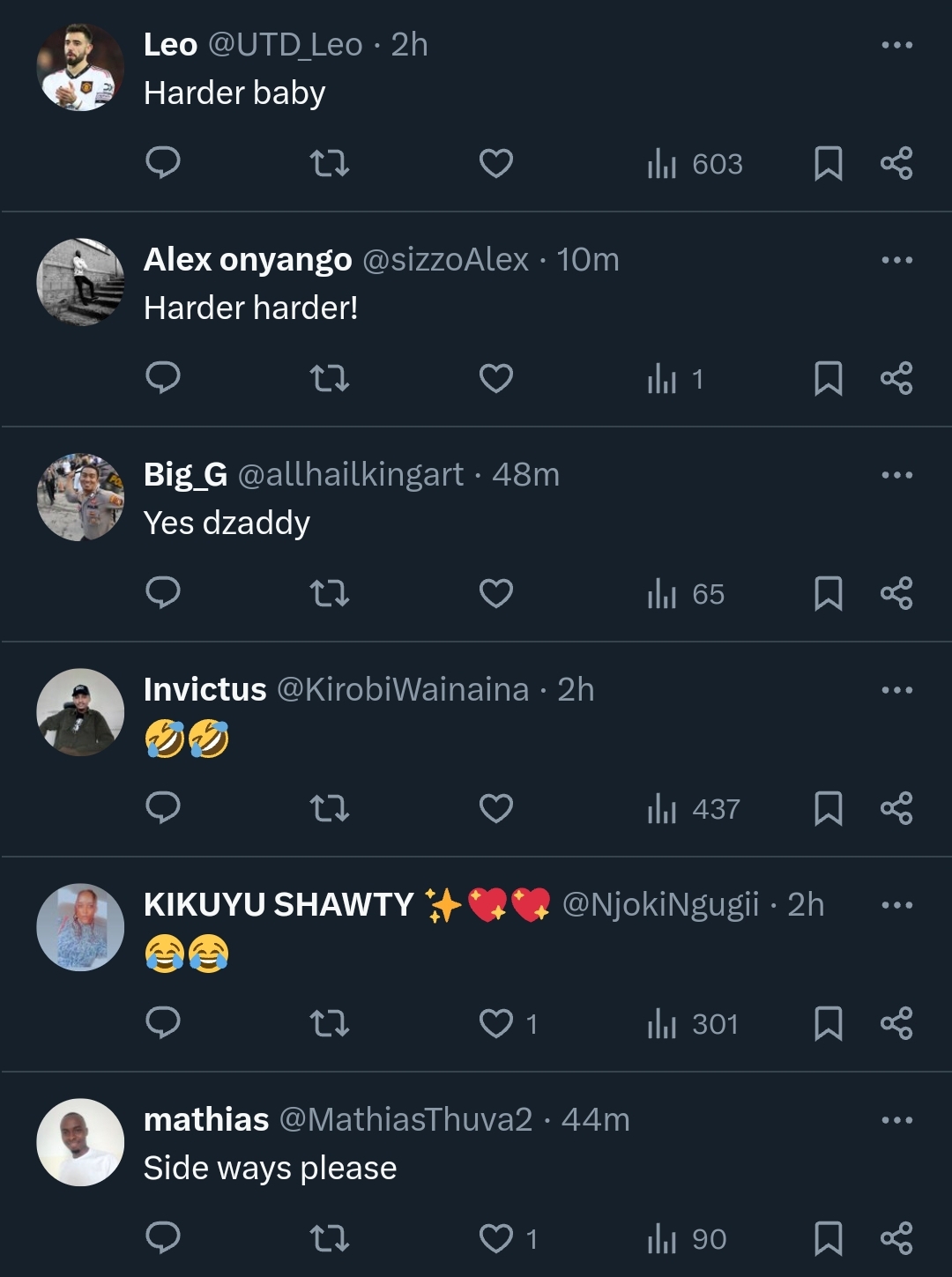The image size is (952, 1277).
Task: Visit the @NjokiNgugii profile
Action: pos(660,905)
